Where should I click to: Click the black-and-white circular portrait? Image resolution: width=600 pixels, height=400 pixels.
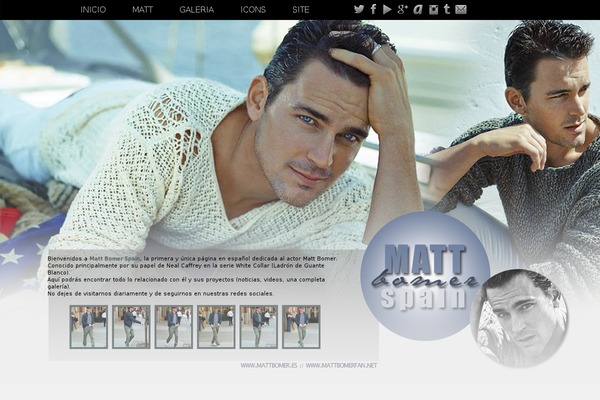[x=519, y=318]
